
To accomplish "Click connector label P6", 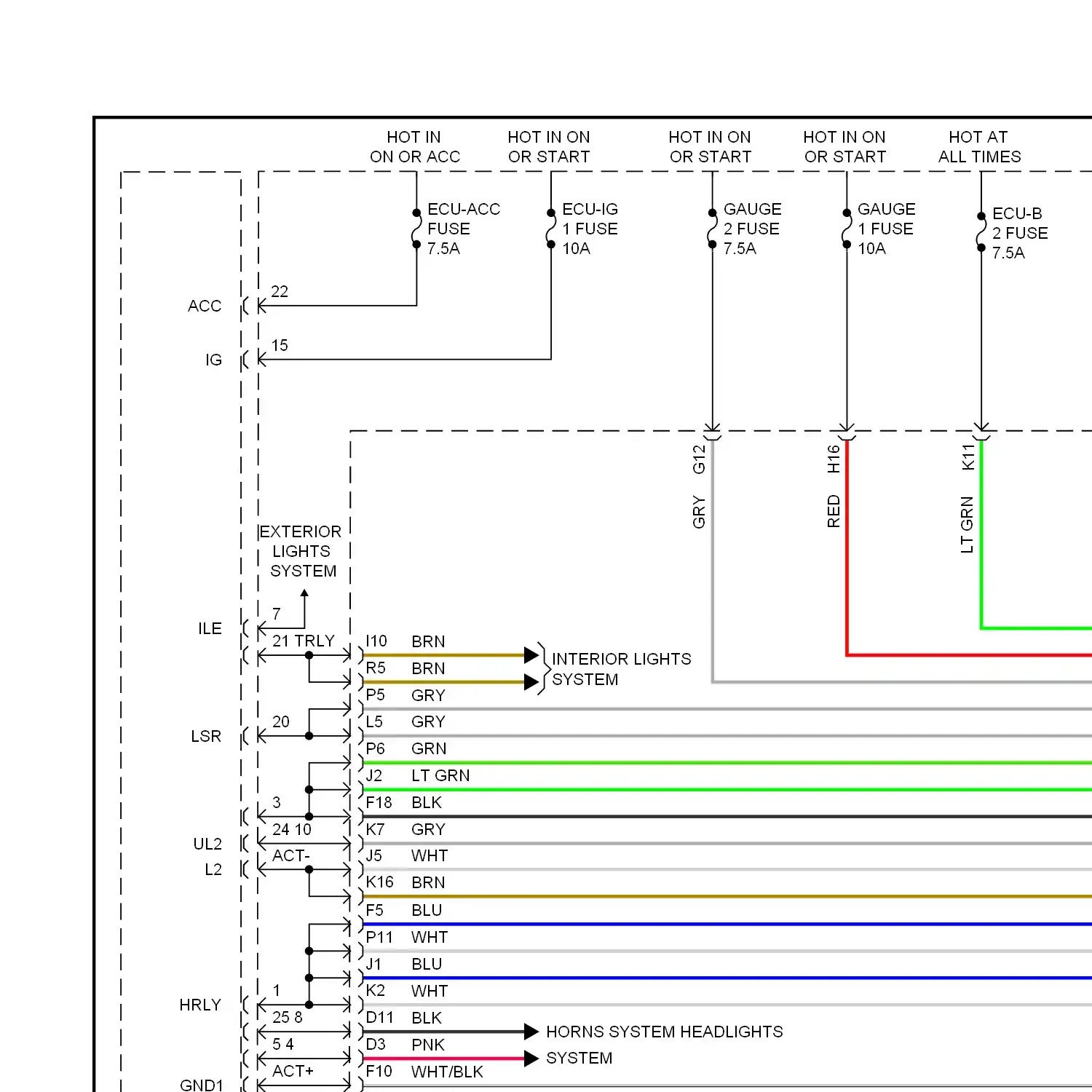I will tap(376, 748).
